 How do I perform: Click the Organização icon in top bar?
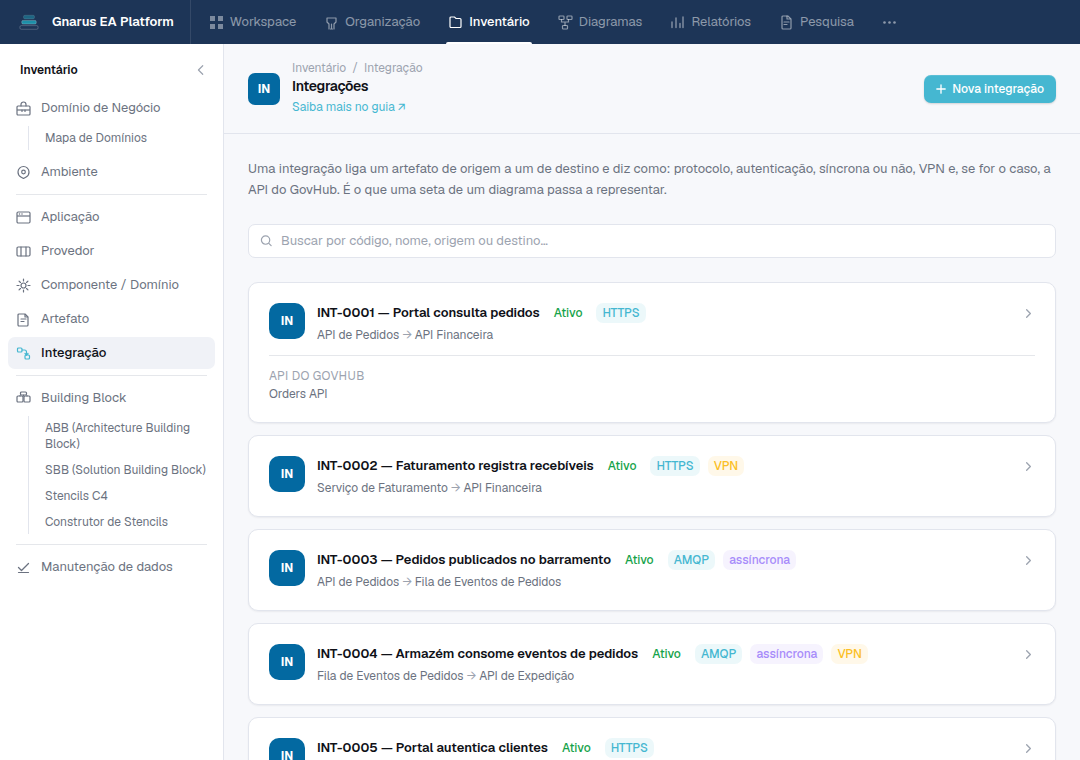coord(331,22)
